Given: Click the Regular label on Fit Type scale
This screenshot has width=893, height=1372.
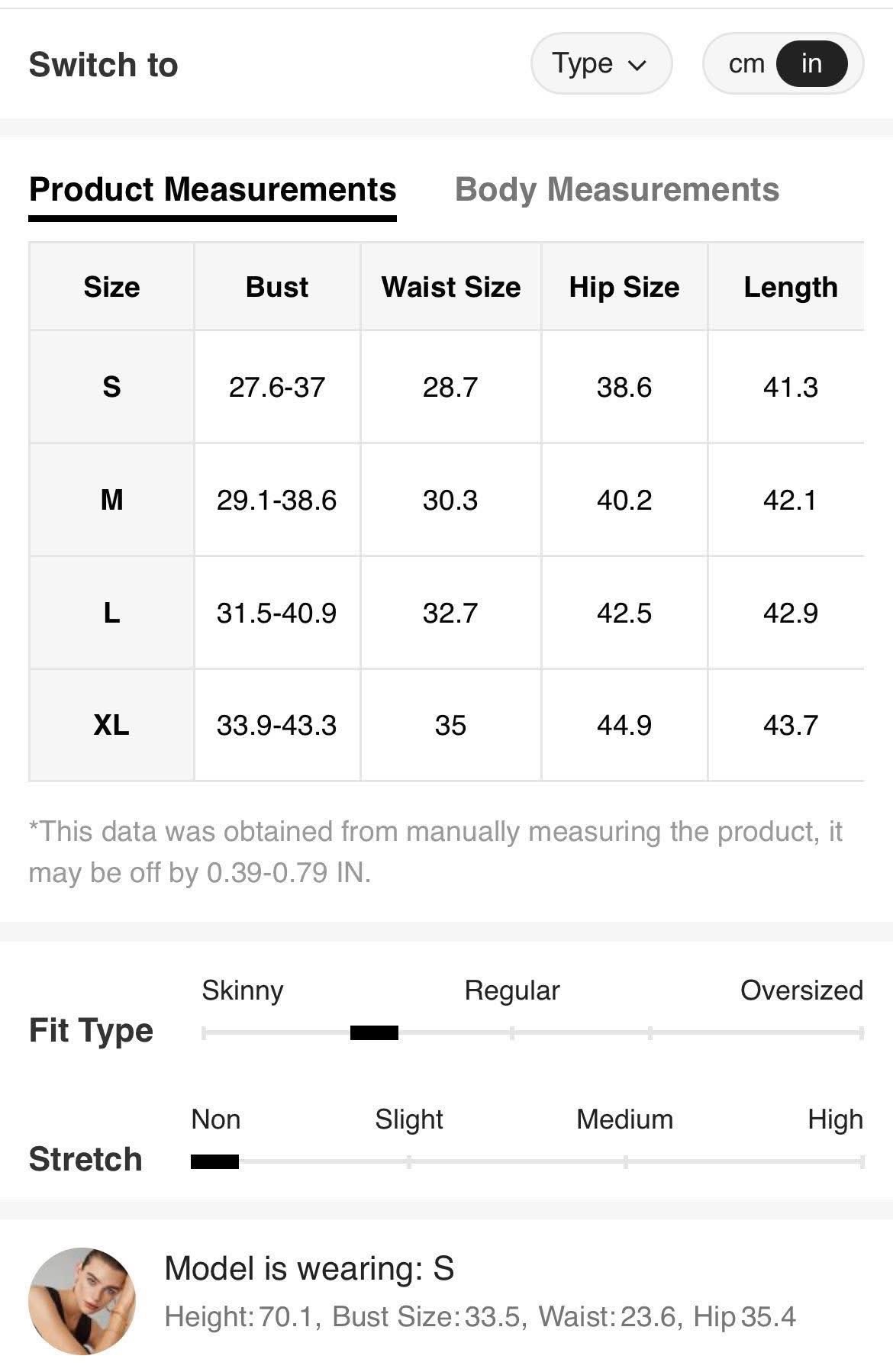Looking at the screenshot, I should pos(512,990).
